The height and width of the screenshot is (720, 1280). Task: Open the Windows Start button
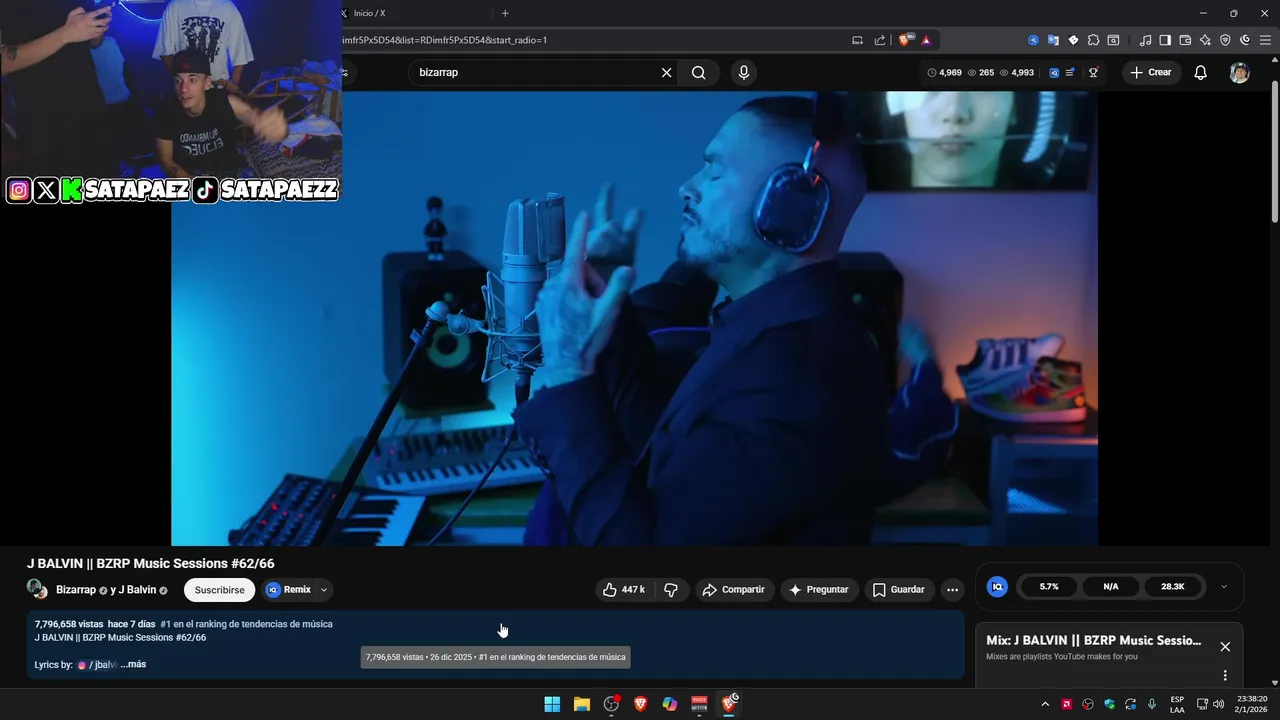click(x=552, y=704)
